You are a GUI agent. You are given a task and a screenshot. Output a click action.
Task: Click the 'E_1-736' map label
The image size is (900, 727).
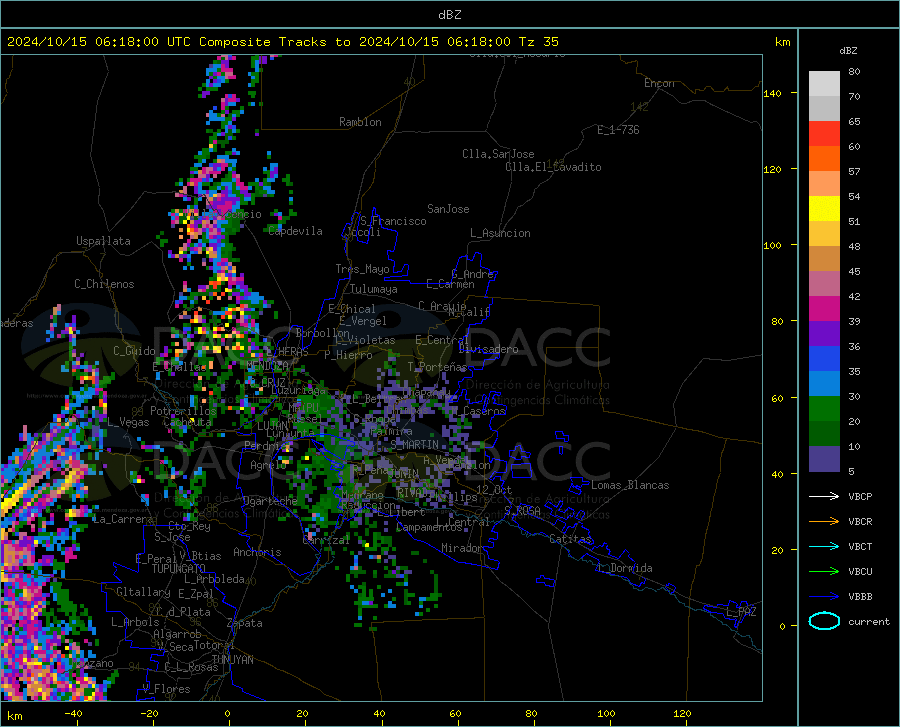618,130
